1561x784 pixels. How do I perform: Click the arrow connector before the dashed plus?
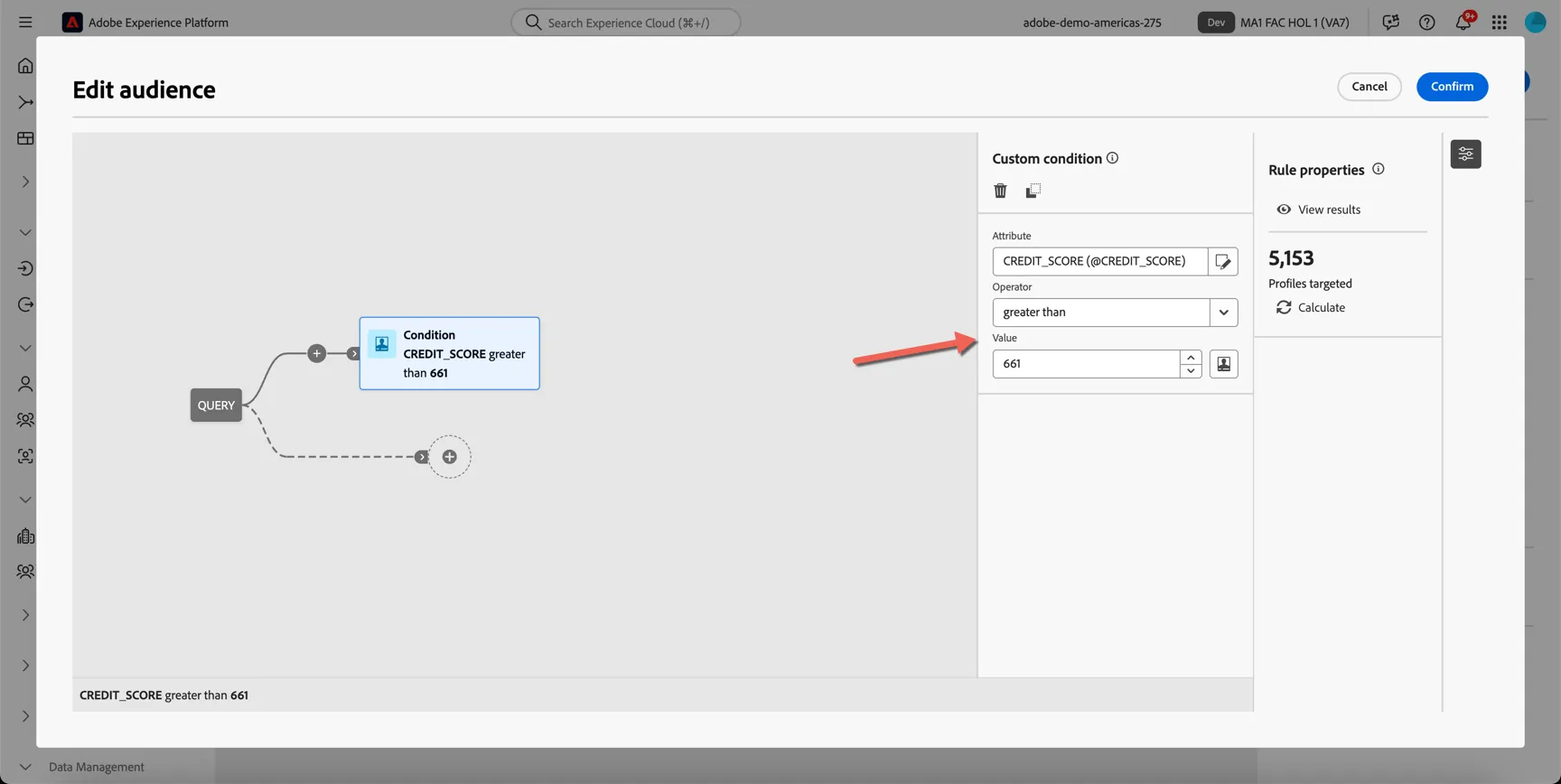[x=421, y=457]
